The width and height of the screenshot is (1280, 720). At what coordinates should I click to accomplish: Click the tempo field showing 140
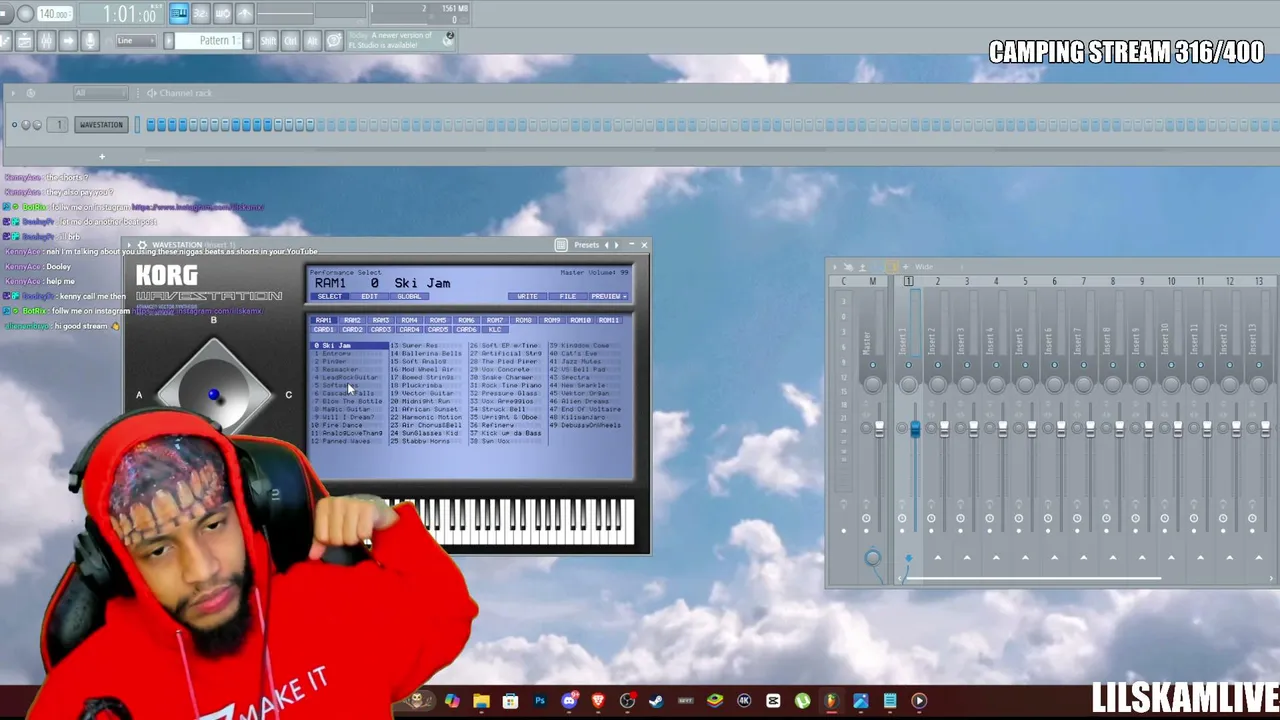[54, 14]
